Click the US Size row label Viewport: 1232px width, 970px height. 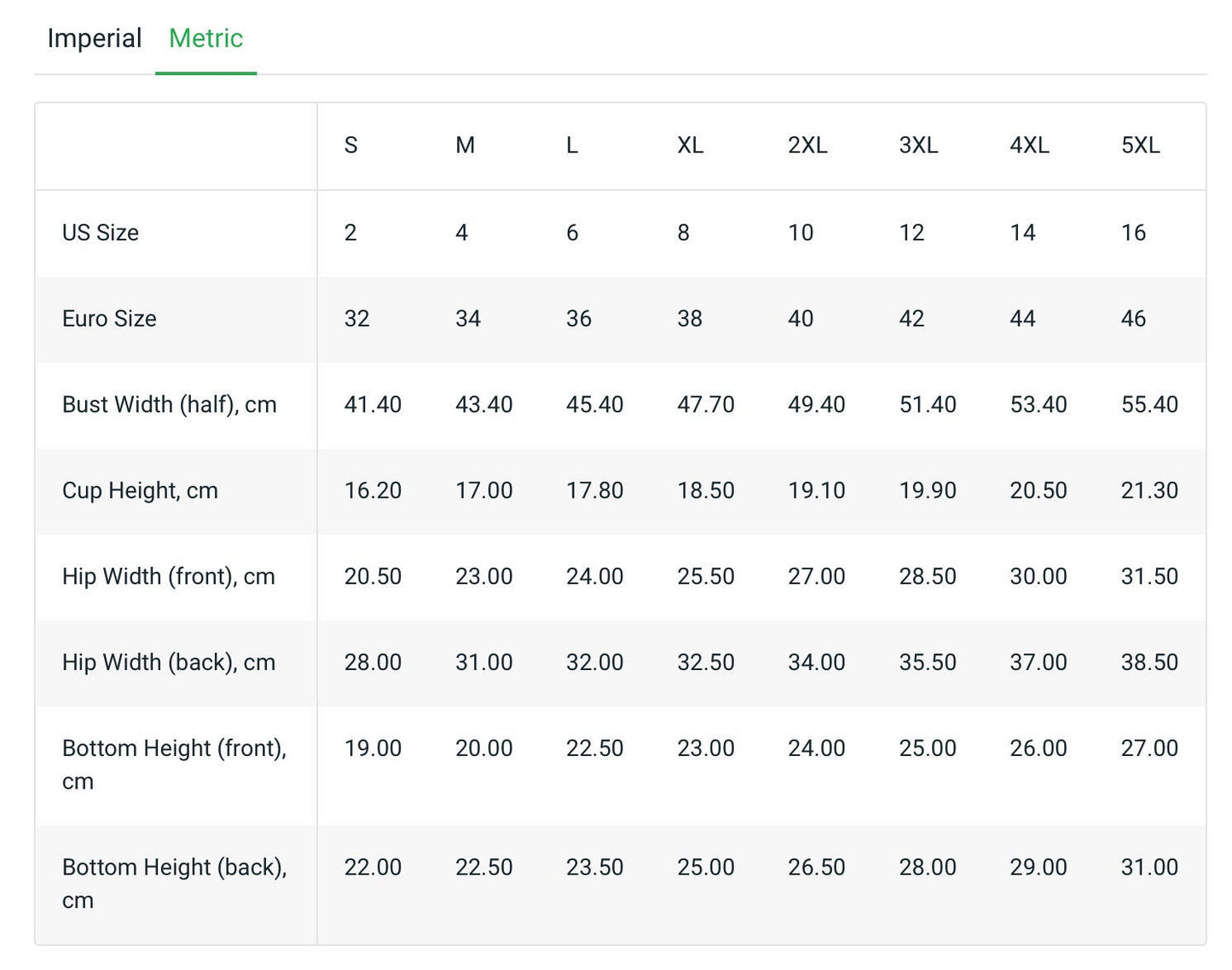(x=101, y=233)
